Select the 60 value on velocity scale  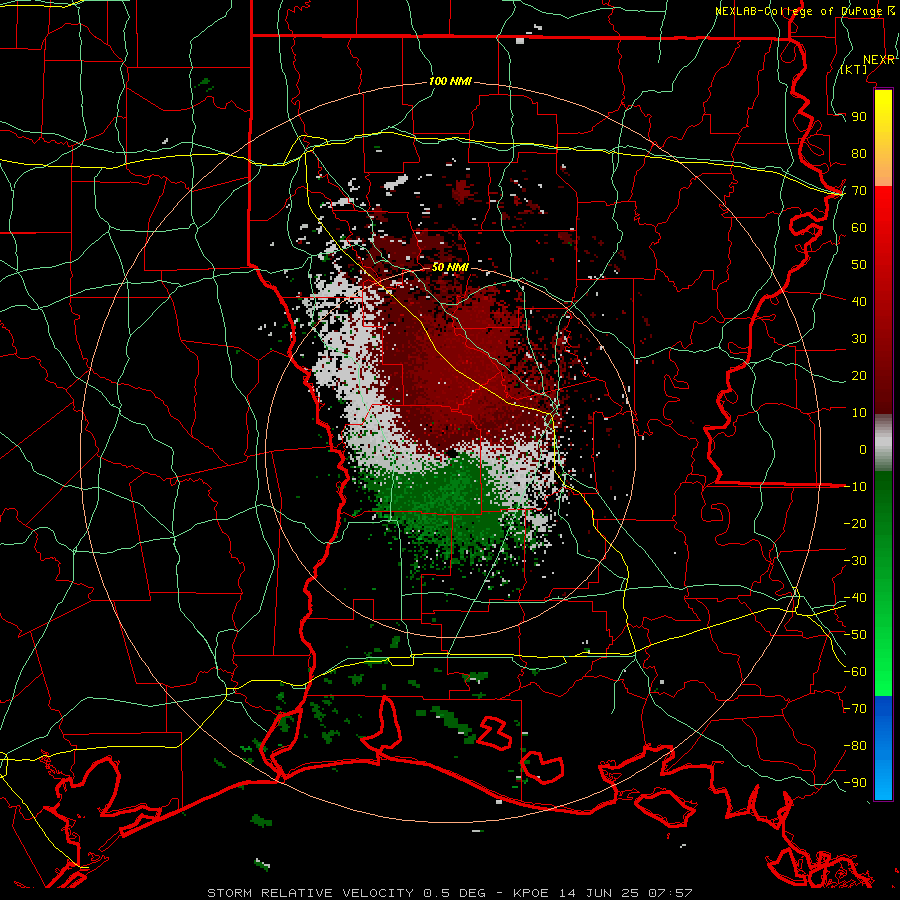click(859, 227)
